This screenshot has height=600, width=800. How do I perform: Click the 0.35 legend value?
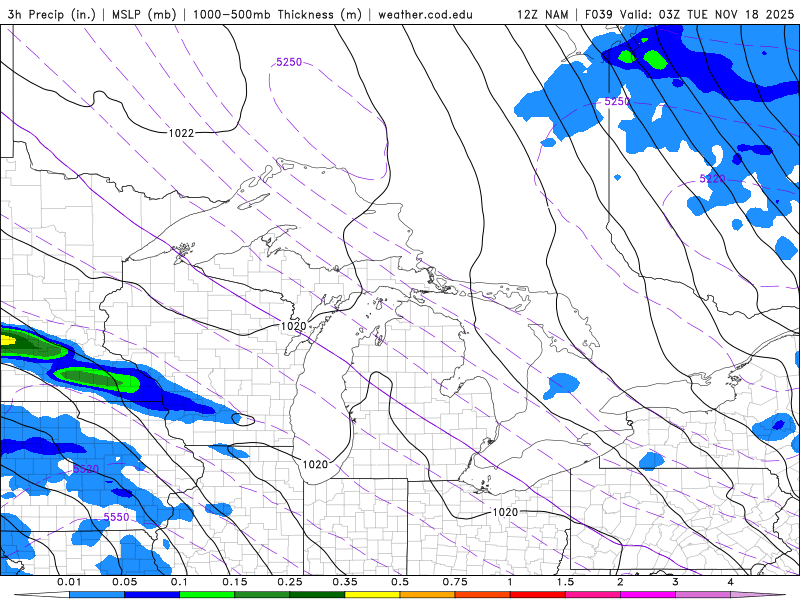345,582
